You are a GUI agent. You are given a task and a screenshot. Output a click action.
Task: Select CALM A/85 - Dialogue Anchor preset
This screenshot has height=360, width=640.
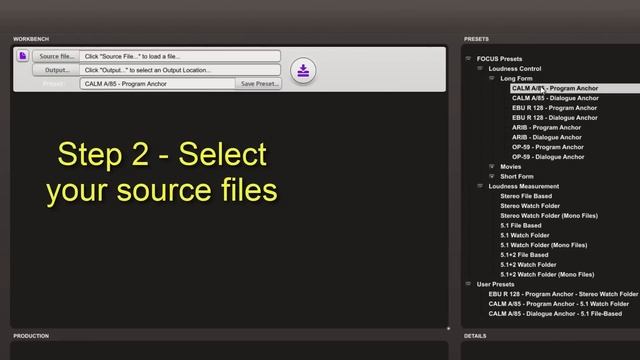[555, 98]
